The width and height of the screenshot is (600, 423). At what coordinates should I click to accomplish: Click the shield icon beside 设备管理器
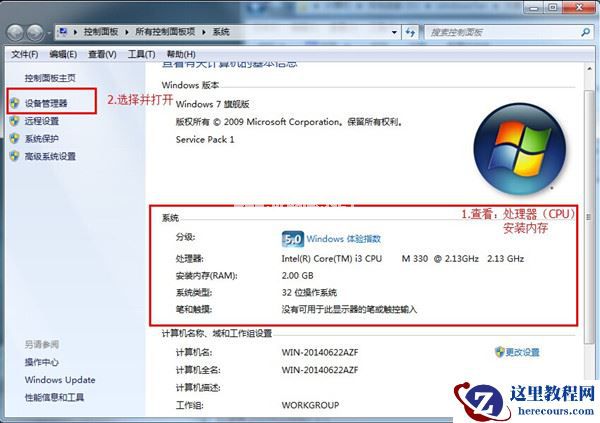pos(15,103)
